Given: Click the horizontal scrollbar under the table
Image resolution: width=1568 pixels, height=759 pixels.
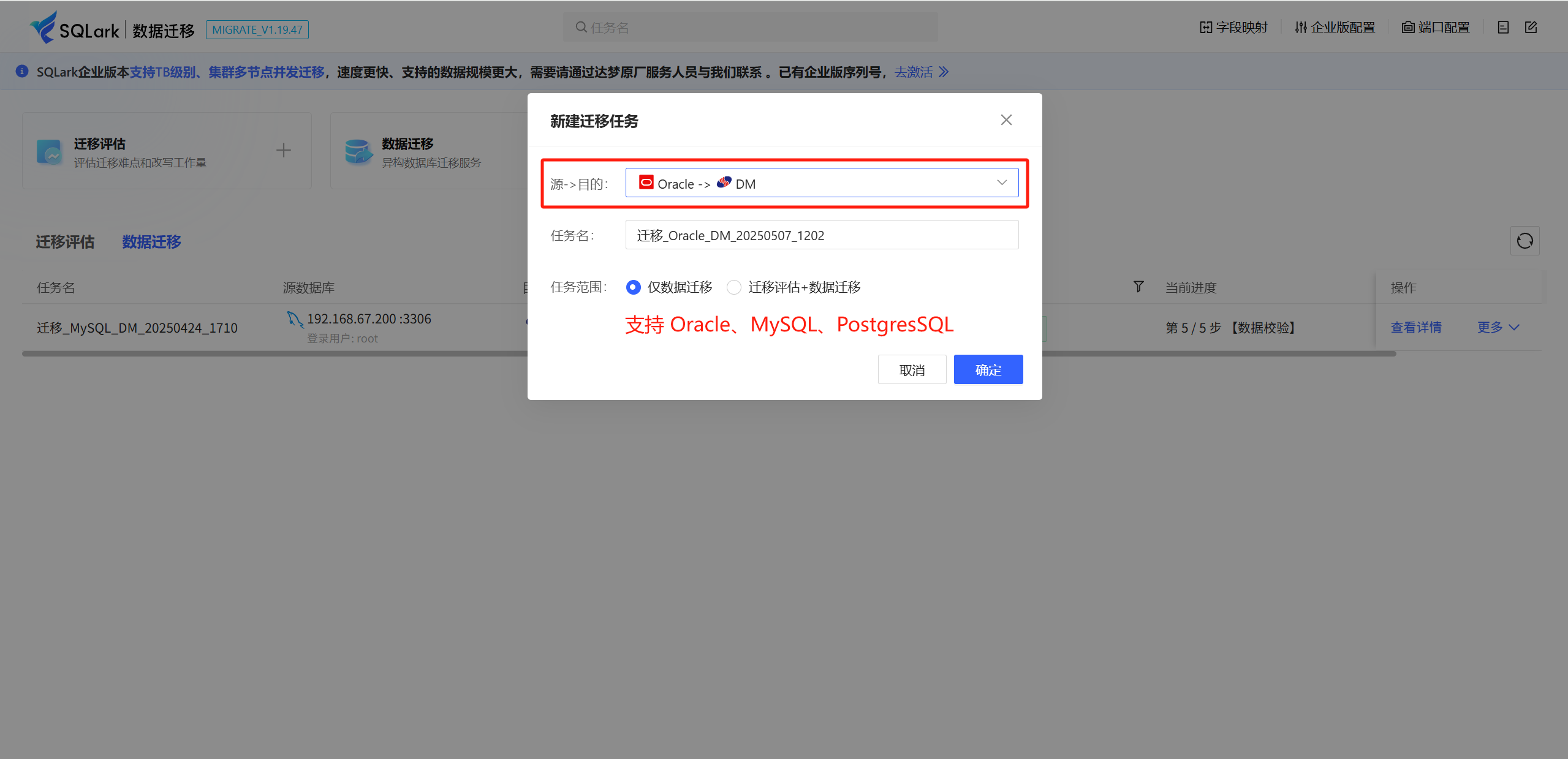Looking at the screenshot, I should click(709, 353).
